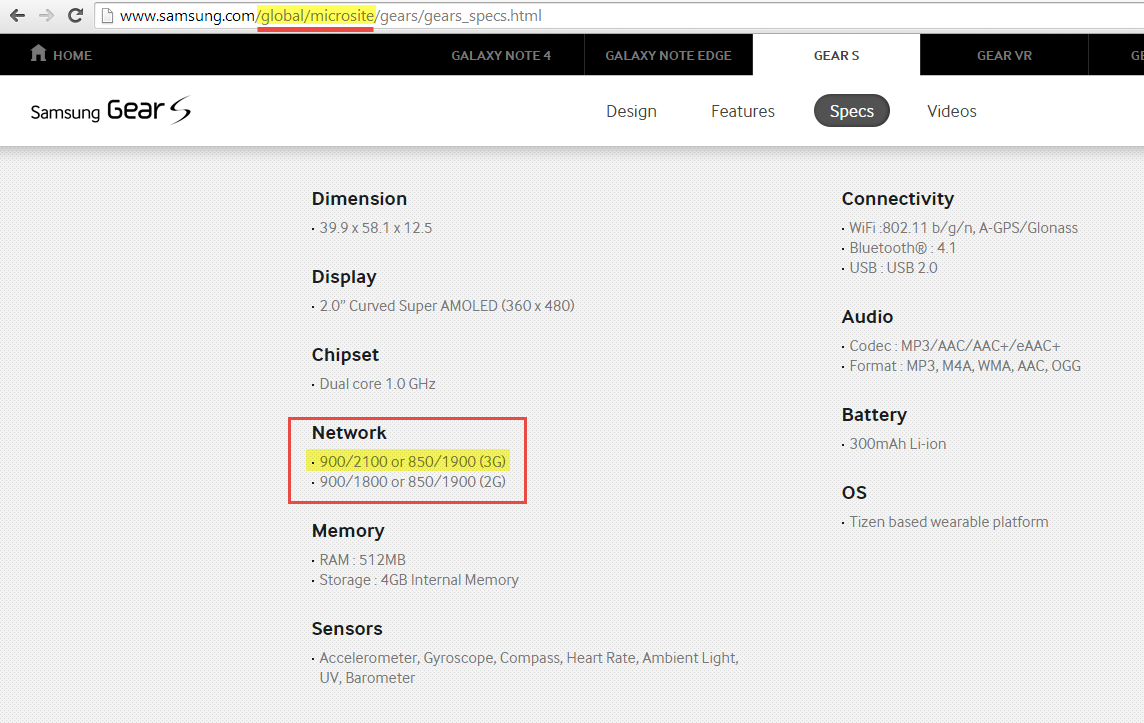This screenshot has height=723, width=1144.
Task: Click the WiFi 802.11 b/g/n line
Action: [963, 228]
